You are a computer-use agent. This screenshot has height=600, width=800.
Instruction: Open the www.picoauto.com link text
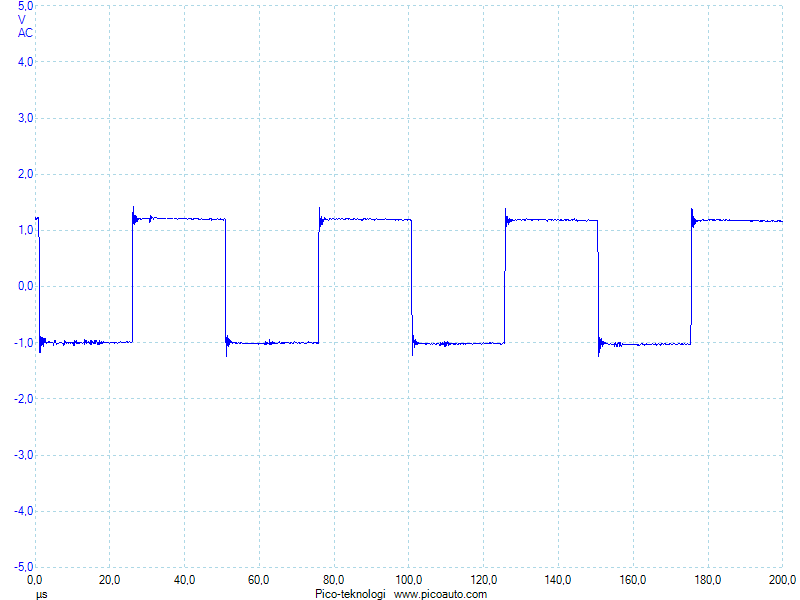[440, 594]
